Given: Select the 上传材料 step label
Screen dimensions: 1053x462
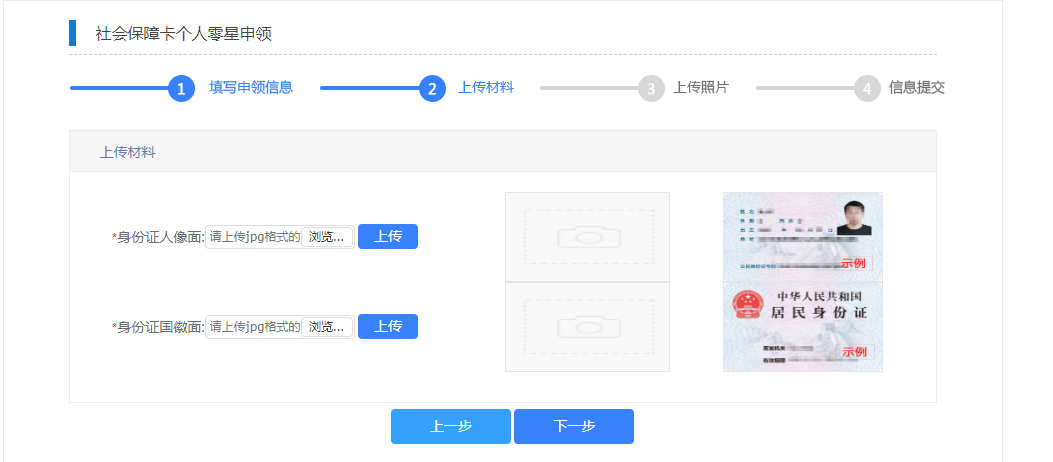Looking at the screenshot, I should tap(486, 87).
